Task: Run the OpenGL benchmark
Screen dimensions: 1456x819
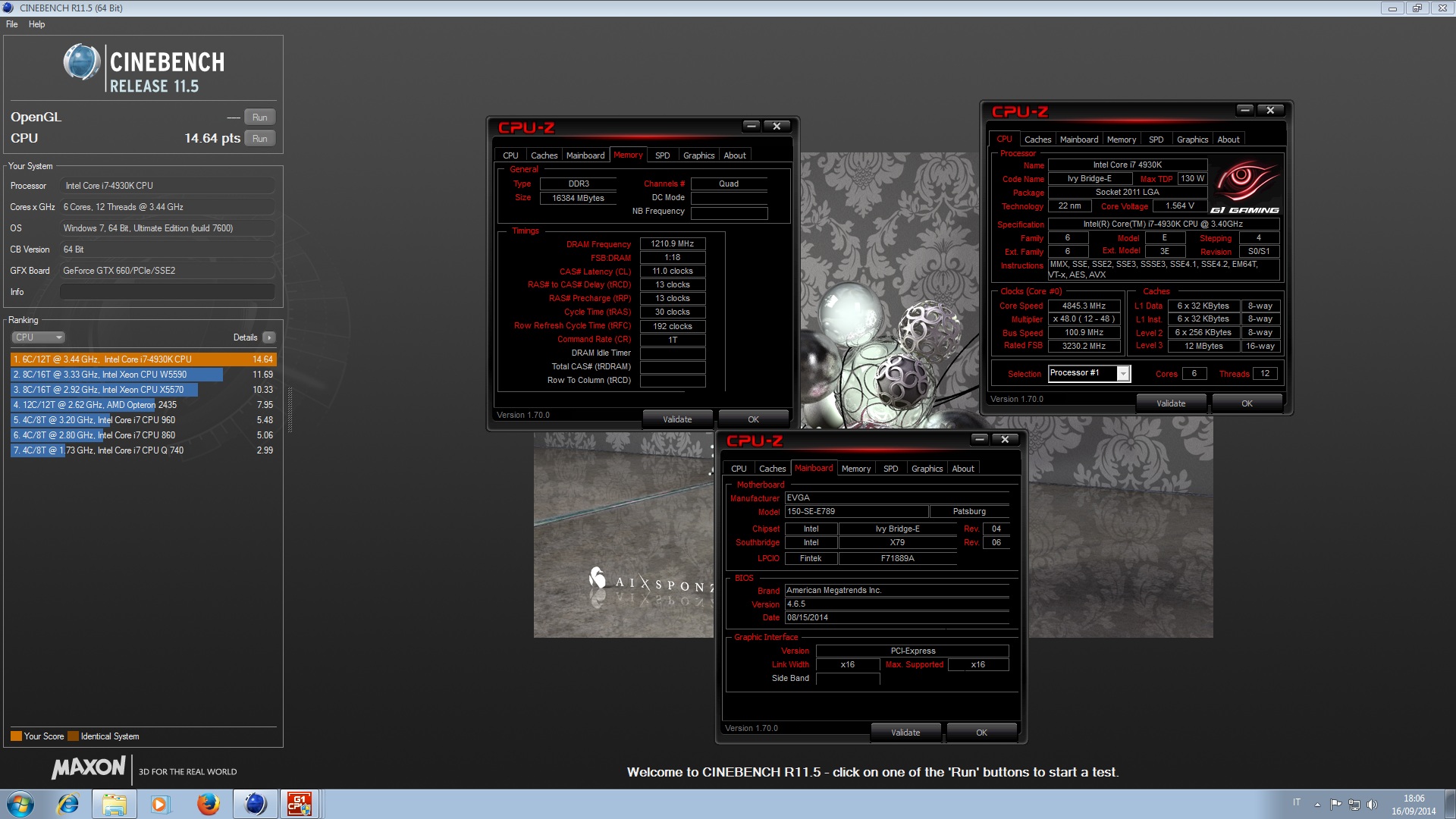Action: click(x=259, y=118)
